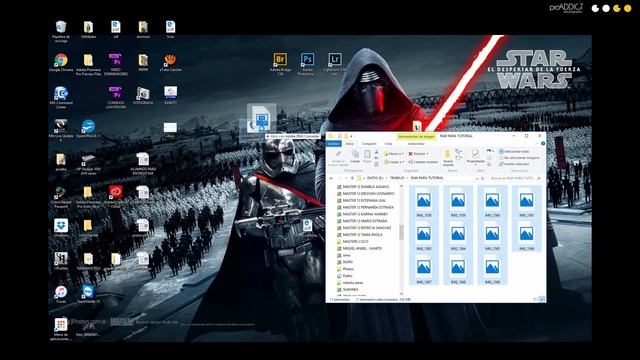The height and width of the screenshot is (360, 640).
Task: Switch to the Inicio ribbon tab
Action: 350,144
